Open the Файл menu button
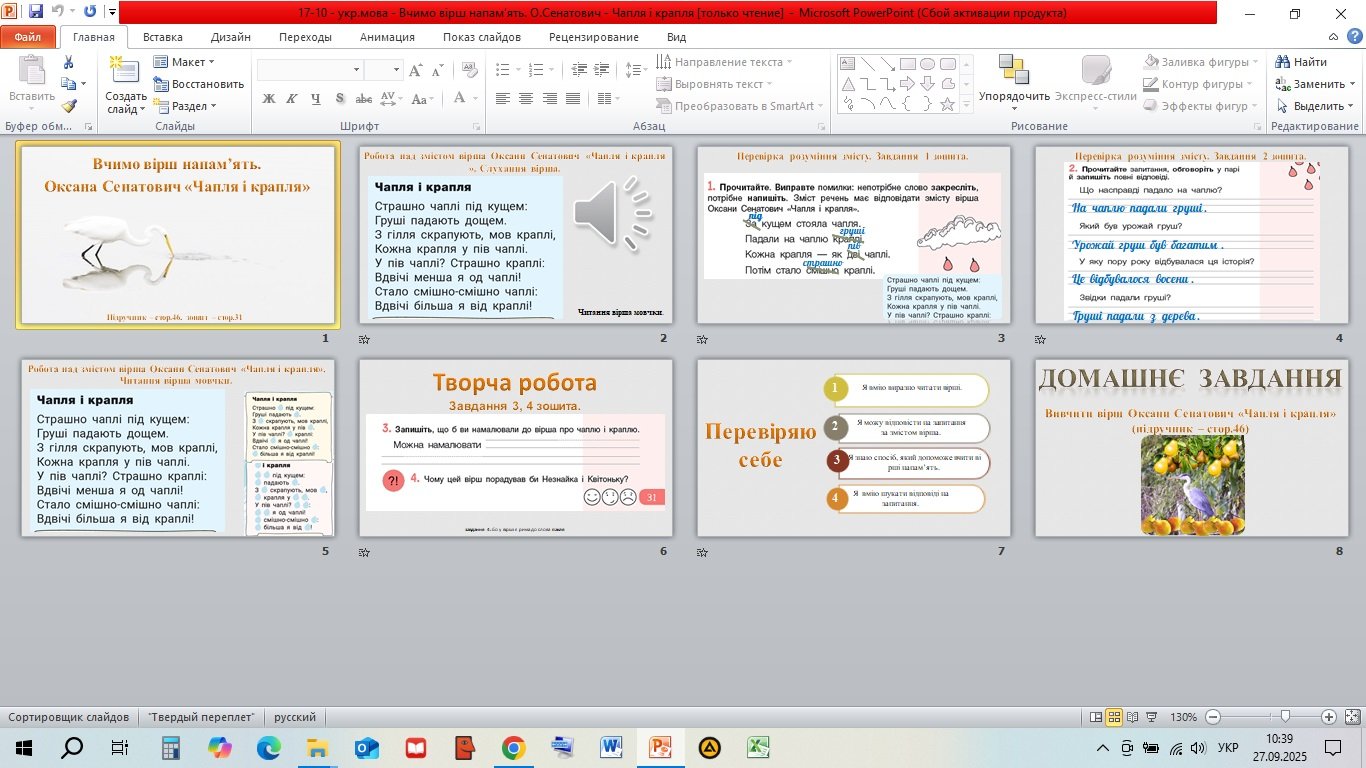This screenshot has width=1366, height=768. point(28,37)
